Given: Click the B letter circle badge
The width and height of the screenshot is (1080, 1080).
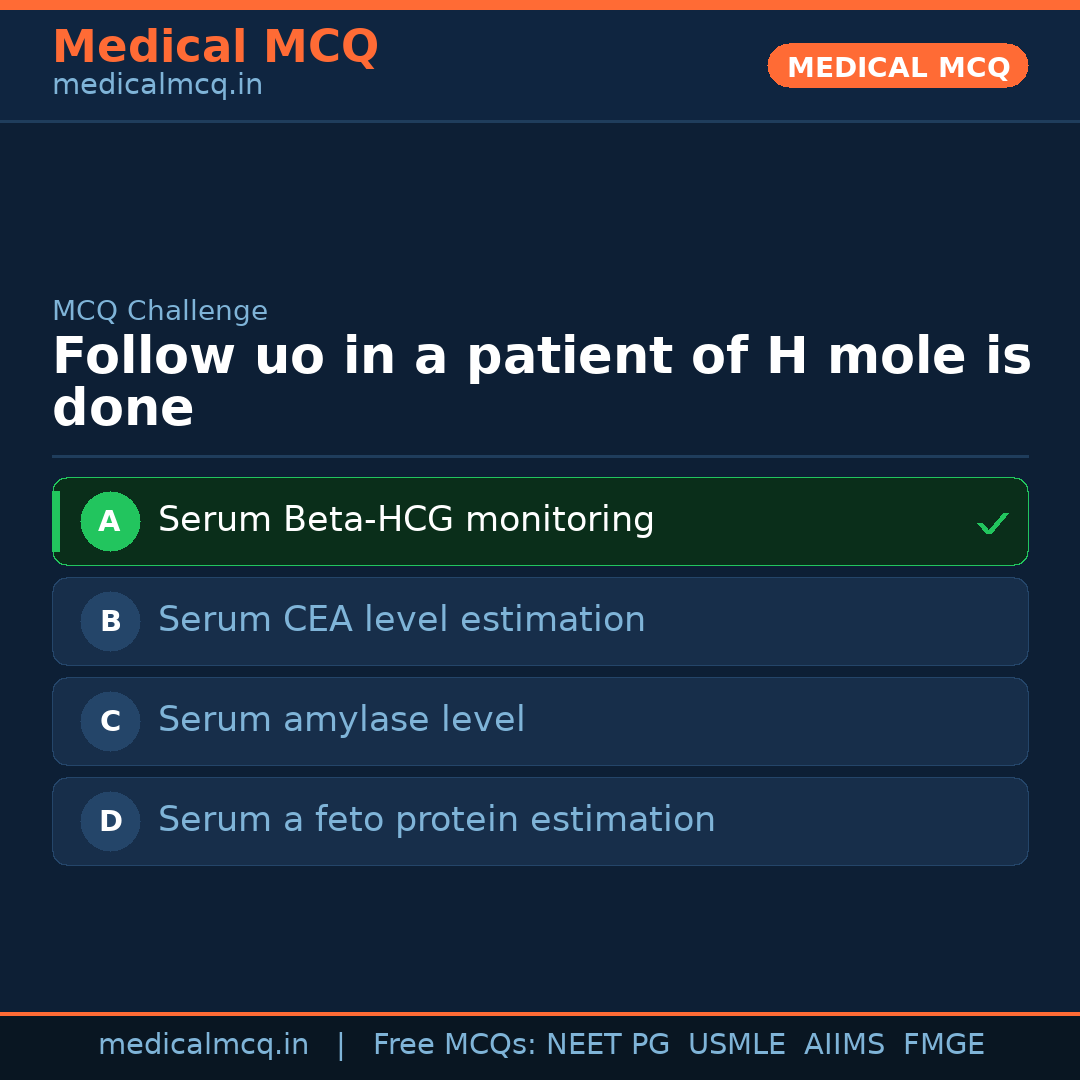Looking at the screenshot, I should pos(110,621).
